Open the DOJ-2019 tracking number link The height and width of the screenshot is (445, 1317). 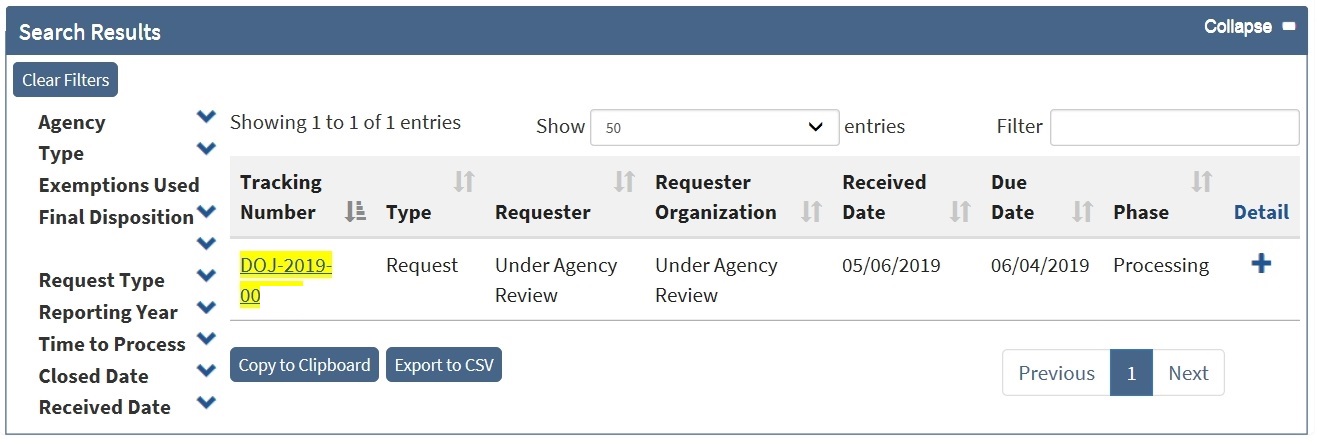(x=285, y=266)
